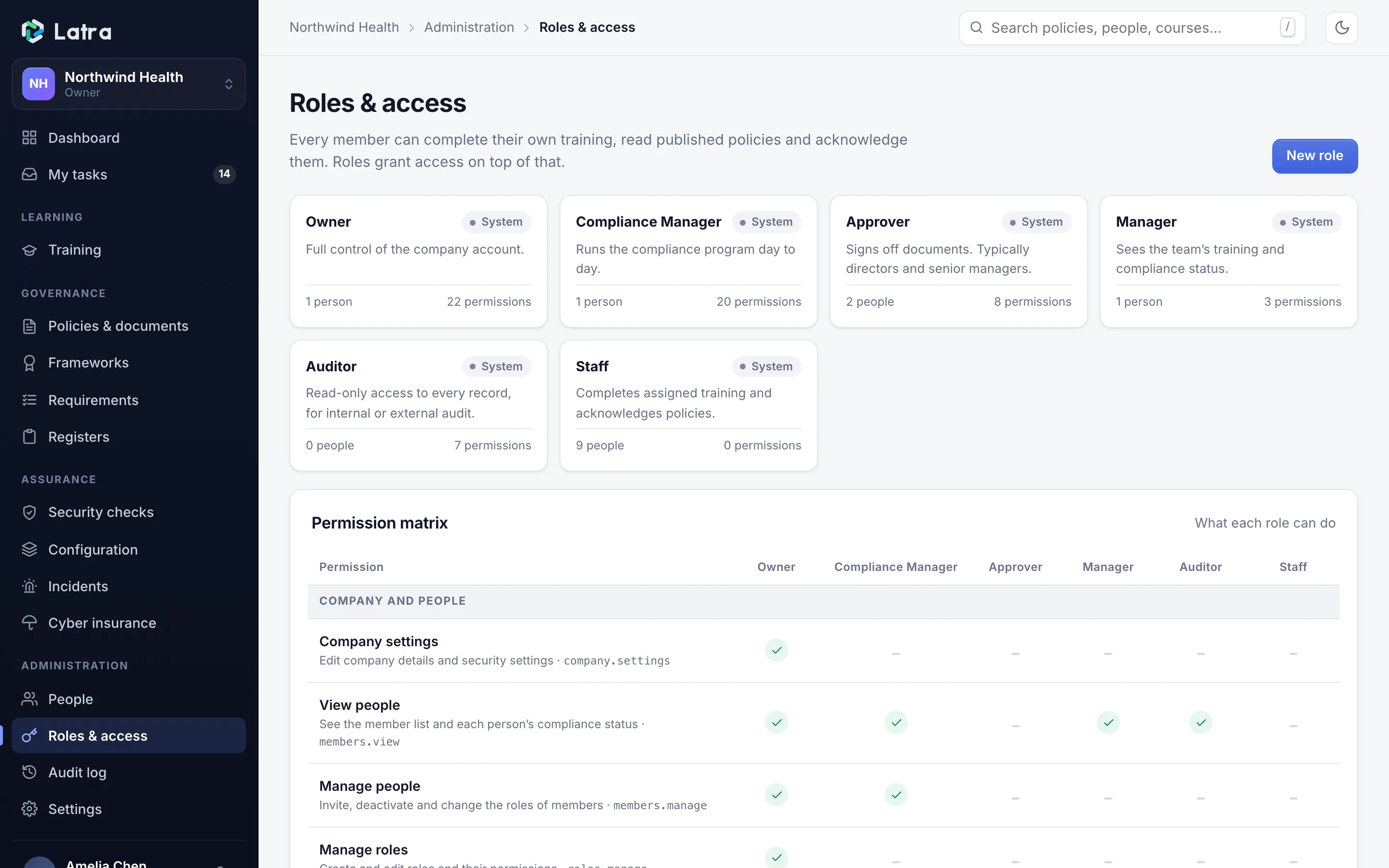Click the Requirements checklist icon
This screenshot has height=868, width=1389.
point(29,400)
